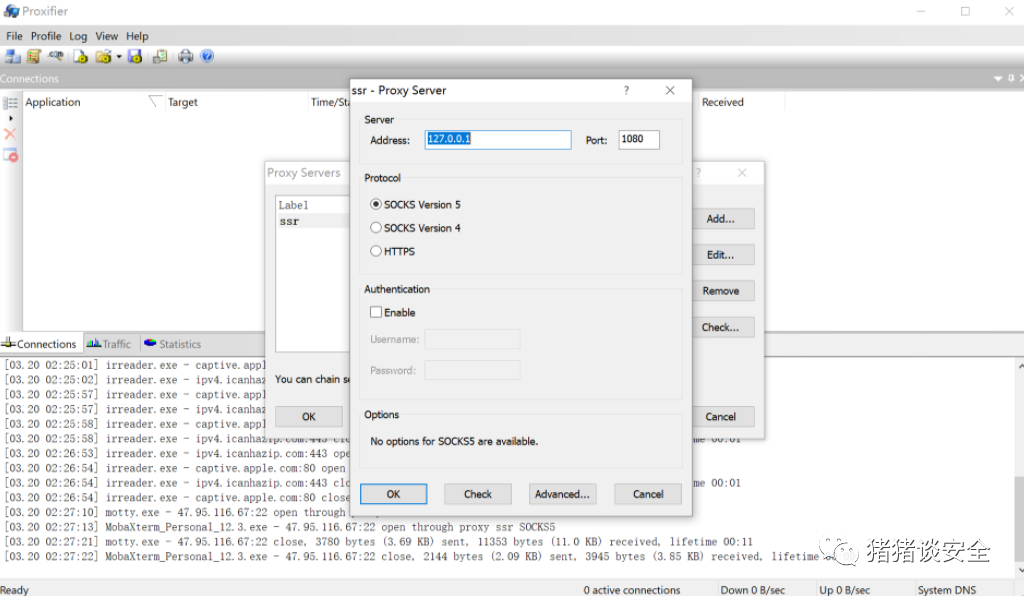This screenshot has height=596, width=1024.
Task: Open Proxification Rules toolbar icon
Action: coord(34,56)
